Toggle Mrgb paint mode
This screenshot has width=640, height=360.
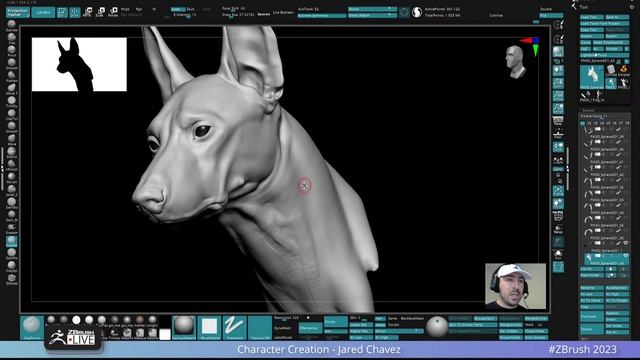point(125,9)
